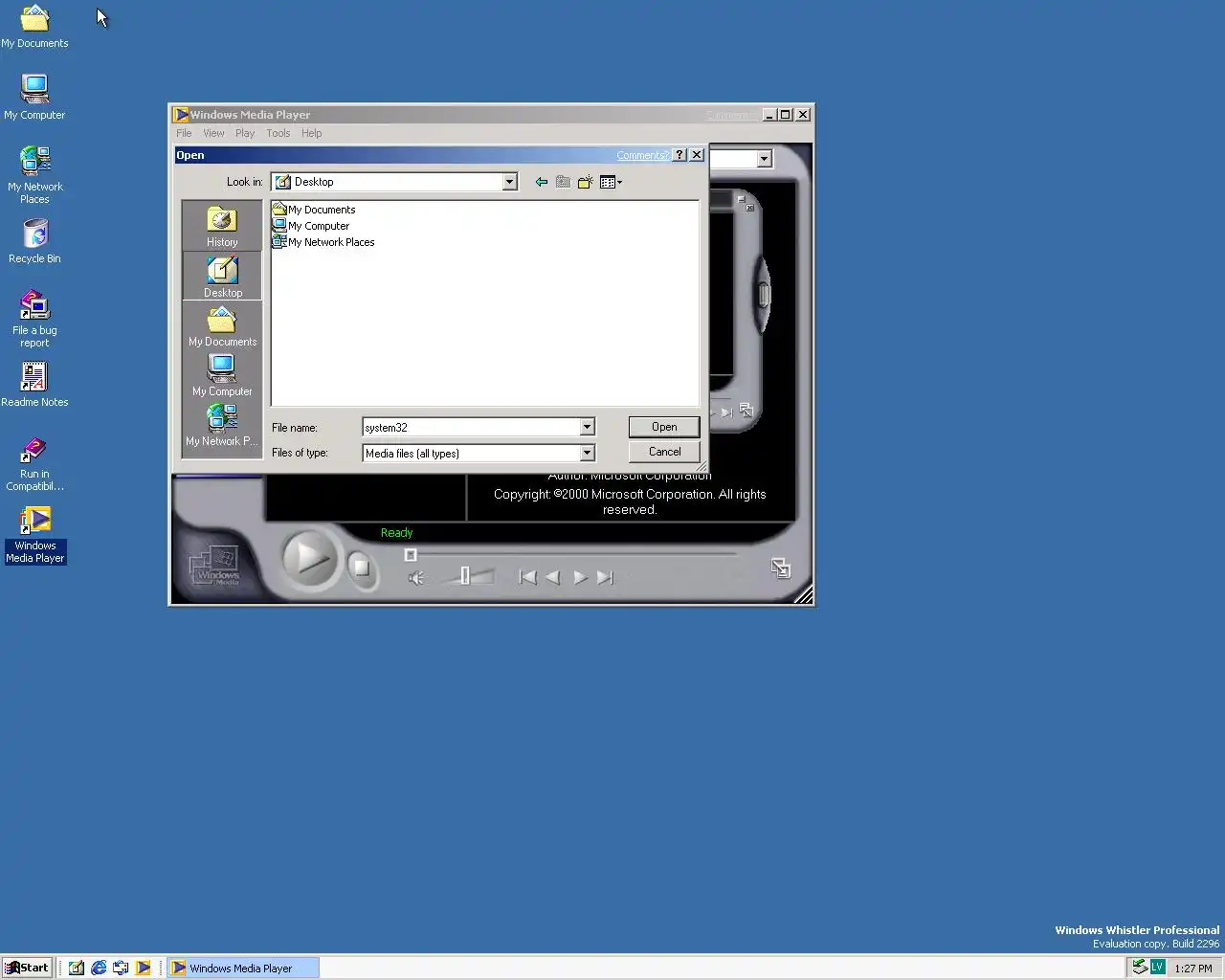Open the View menu in Media Player
Viewport: 1225px width, 980px height.
click(213, 133)
